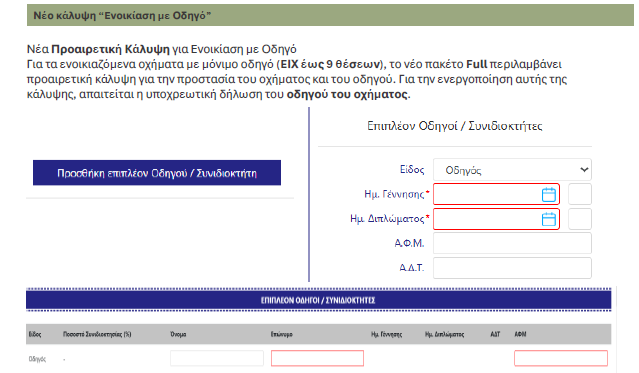
Task: Click the Α.Δ.Τ. input field
Action: tap(512, 268)
